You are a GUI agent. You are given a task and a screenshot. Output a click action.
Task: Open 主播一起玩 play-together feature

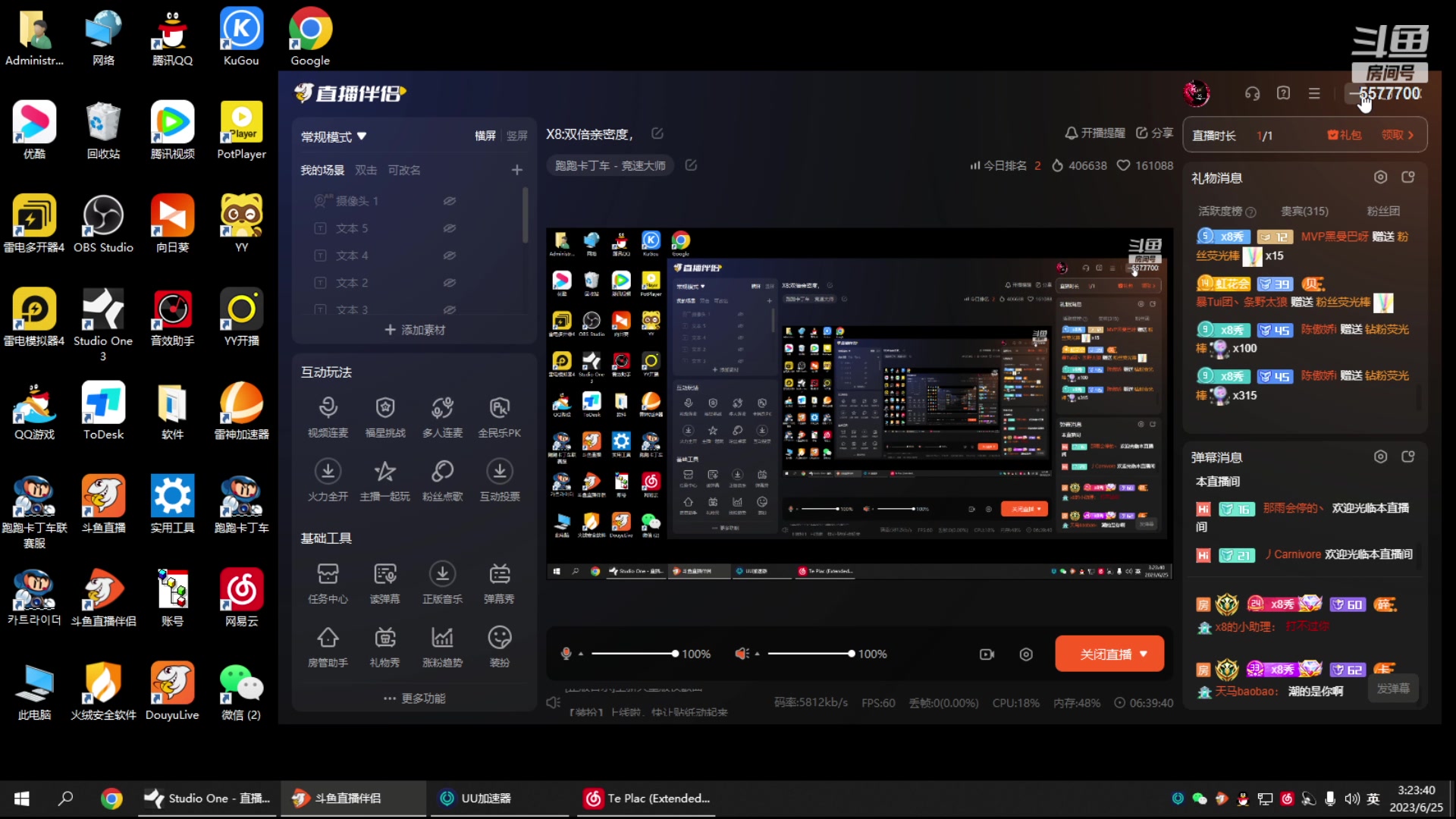click(385, 480)
